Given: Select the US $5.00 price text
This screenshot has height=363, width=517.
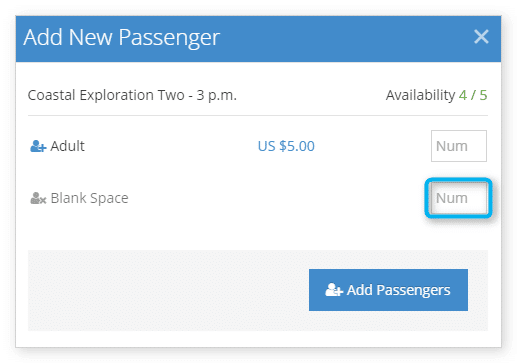Looking at the screenshot, I should [x=286, y=146].
